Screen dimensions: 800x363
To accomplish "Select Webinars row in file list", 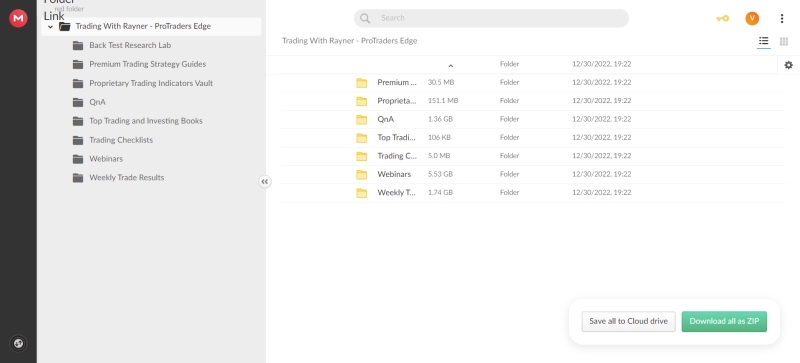I will (x=533, y=175).
